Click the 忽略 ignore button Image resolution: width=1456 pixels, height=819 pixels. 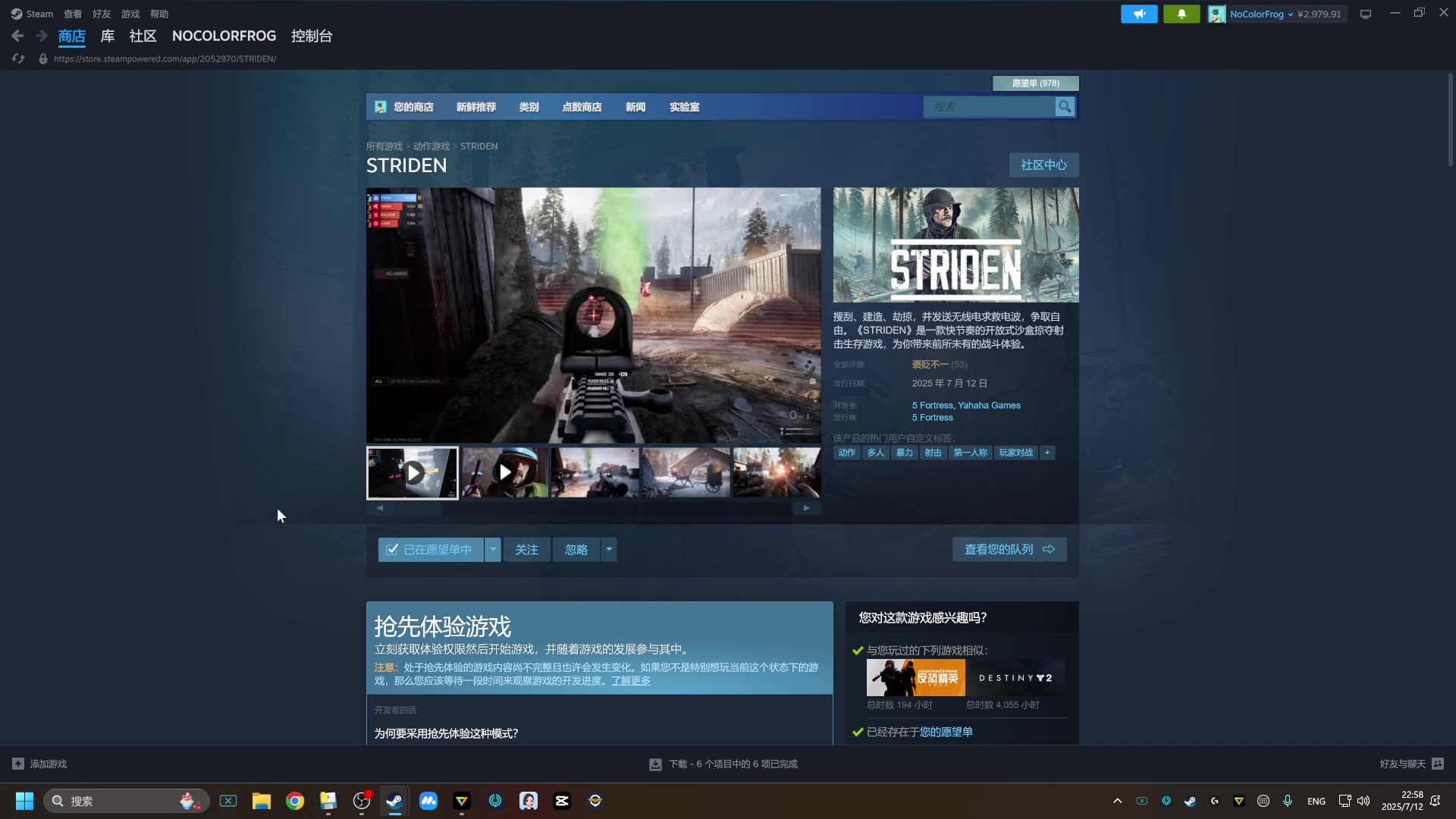(x=576, y=550)
